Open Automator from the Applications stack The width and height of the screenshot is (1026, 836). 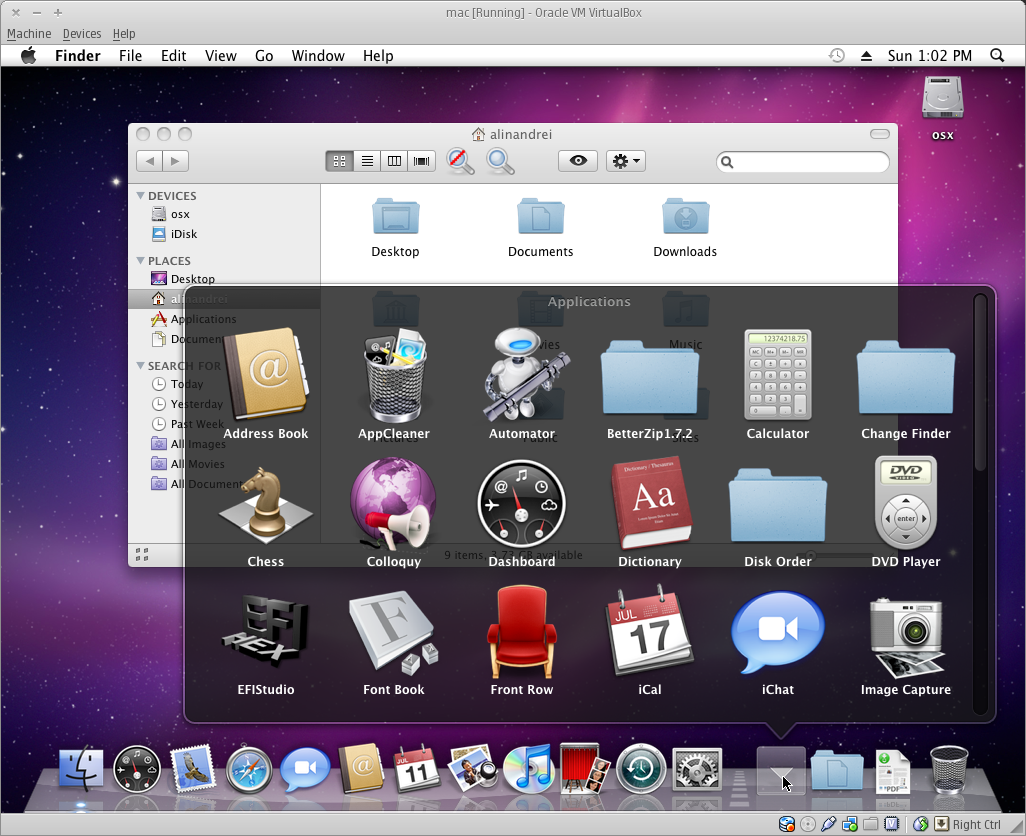(521, 378)
